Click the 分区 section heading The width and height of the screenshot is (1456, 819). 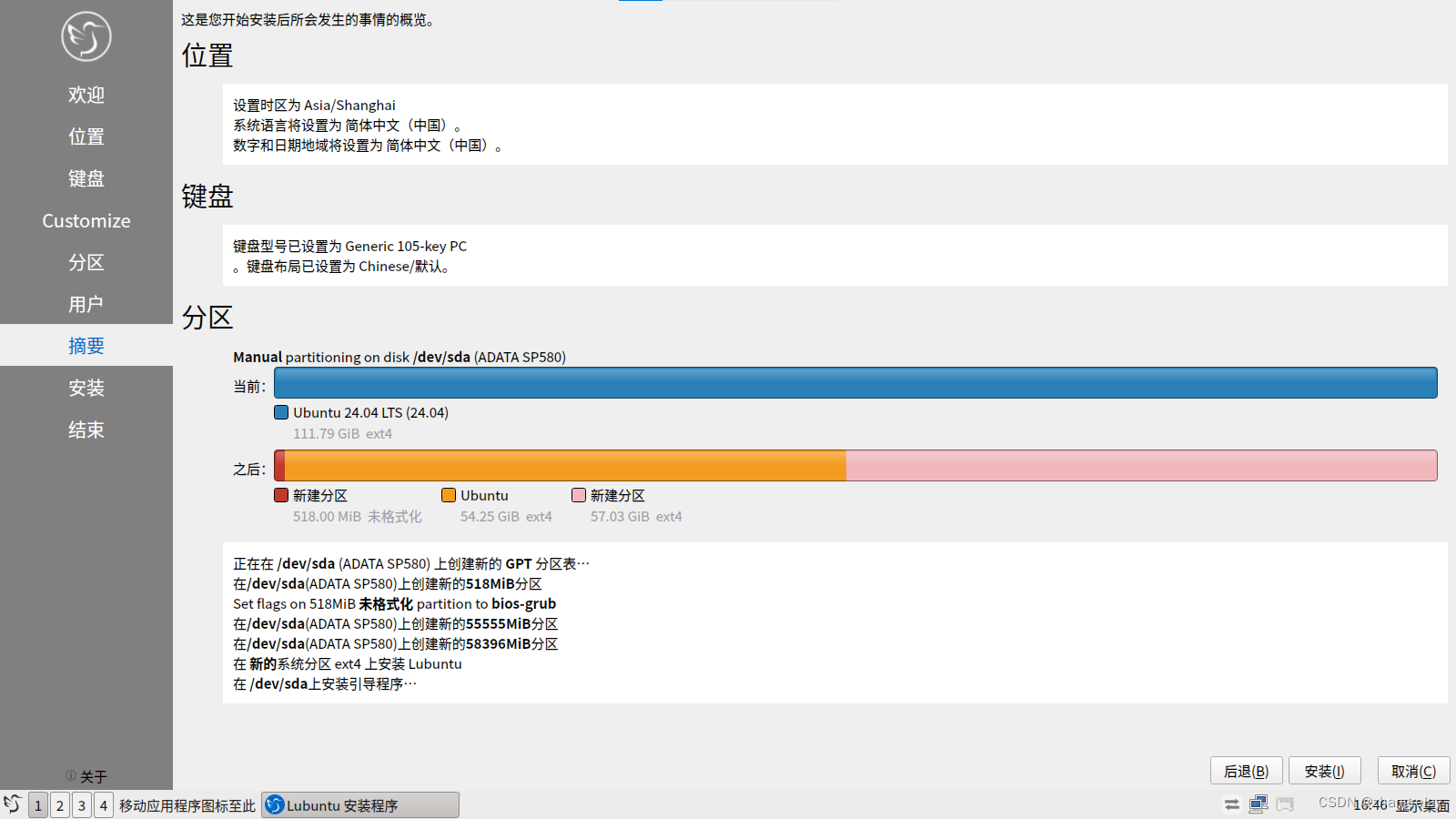[x=207, y=318]
